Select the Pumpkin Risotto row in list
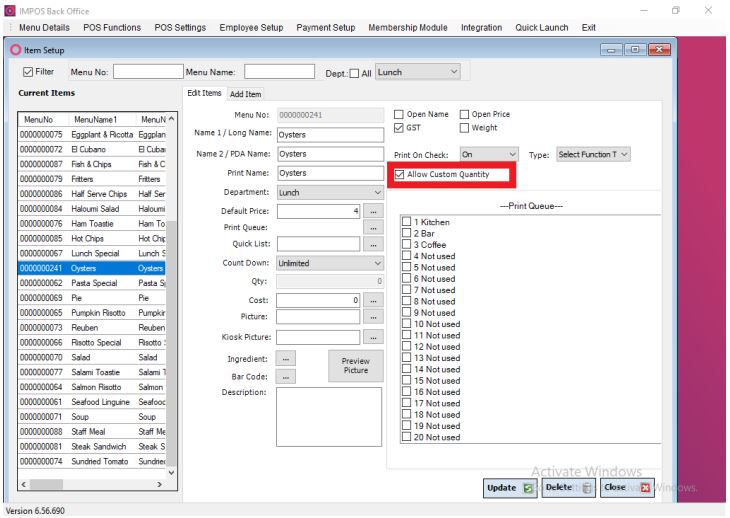This screenshot has height=518, width=730. coord(98,313)
